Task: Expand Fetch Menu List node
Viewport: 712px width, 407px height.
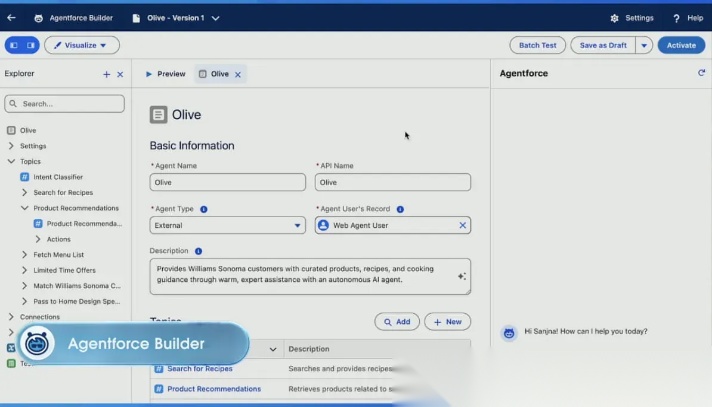Action: (25, 254)
